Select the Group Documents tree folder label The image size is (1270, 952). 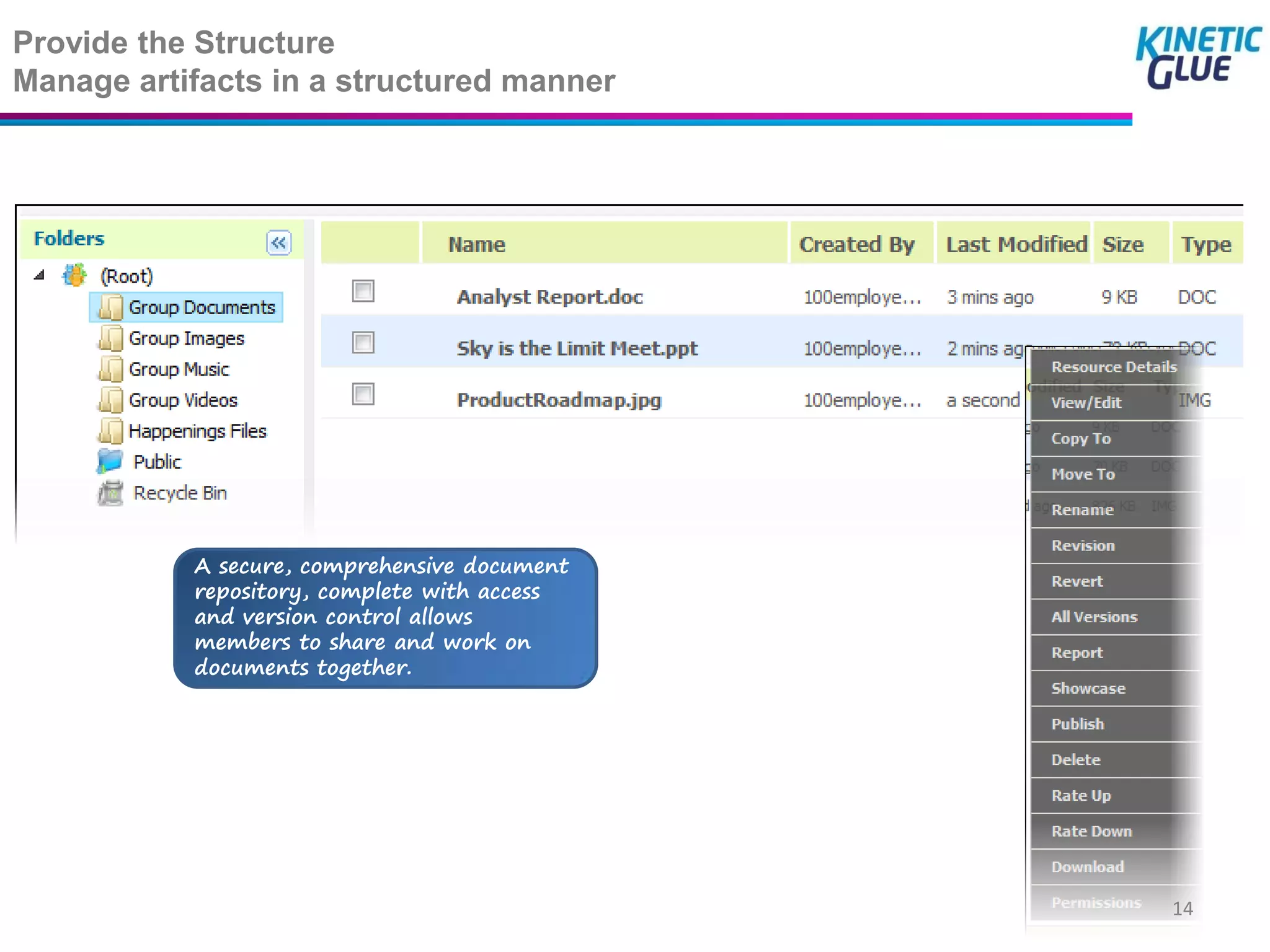pos(202,307)
